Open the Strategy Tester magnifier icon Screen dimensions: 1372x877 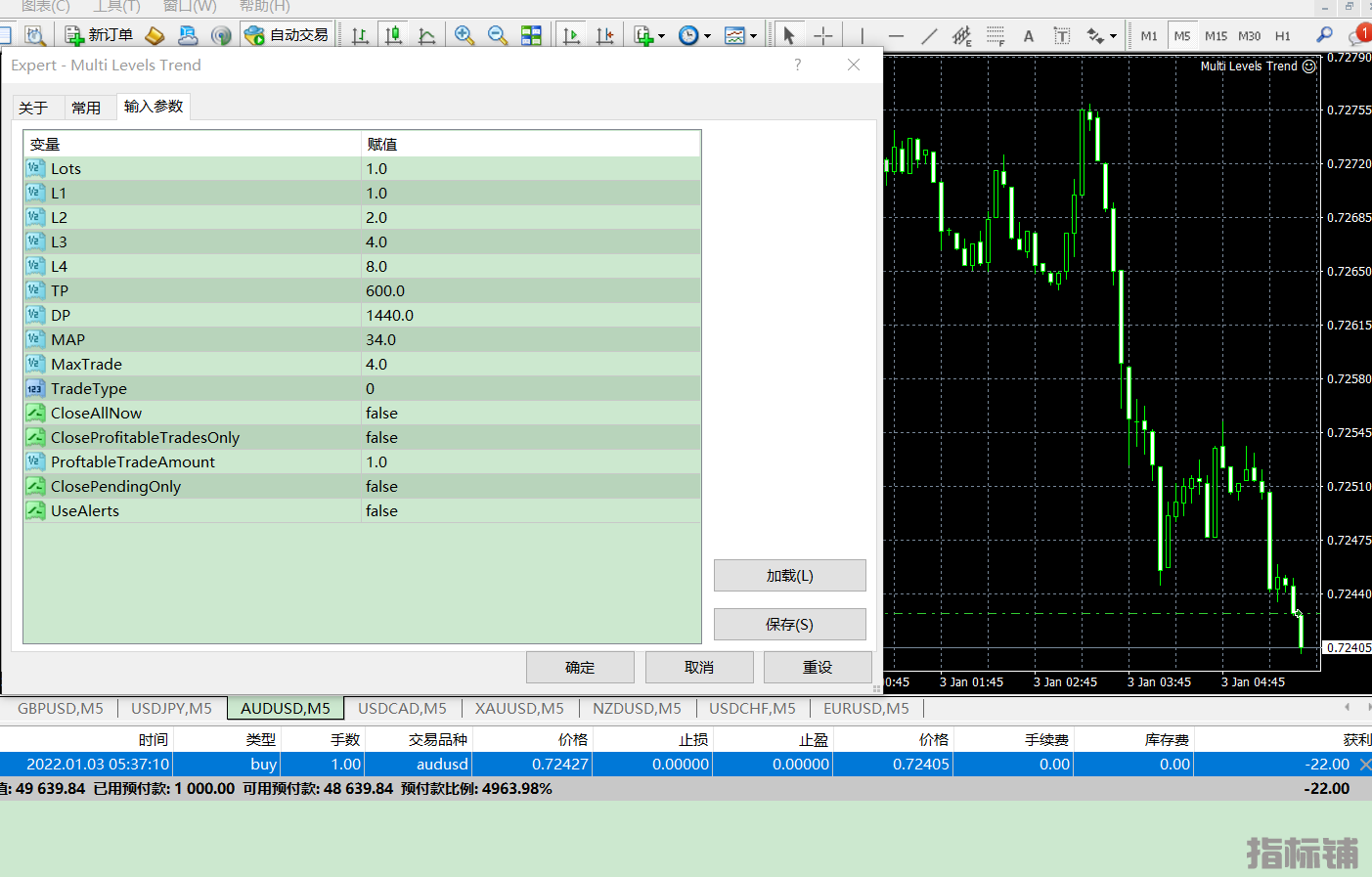coord(35,35)
